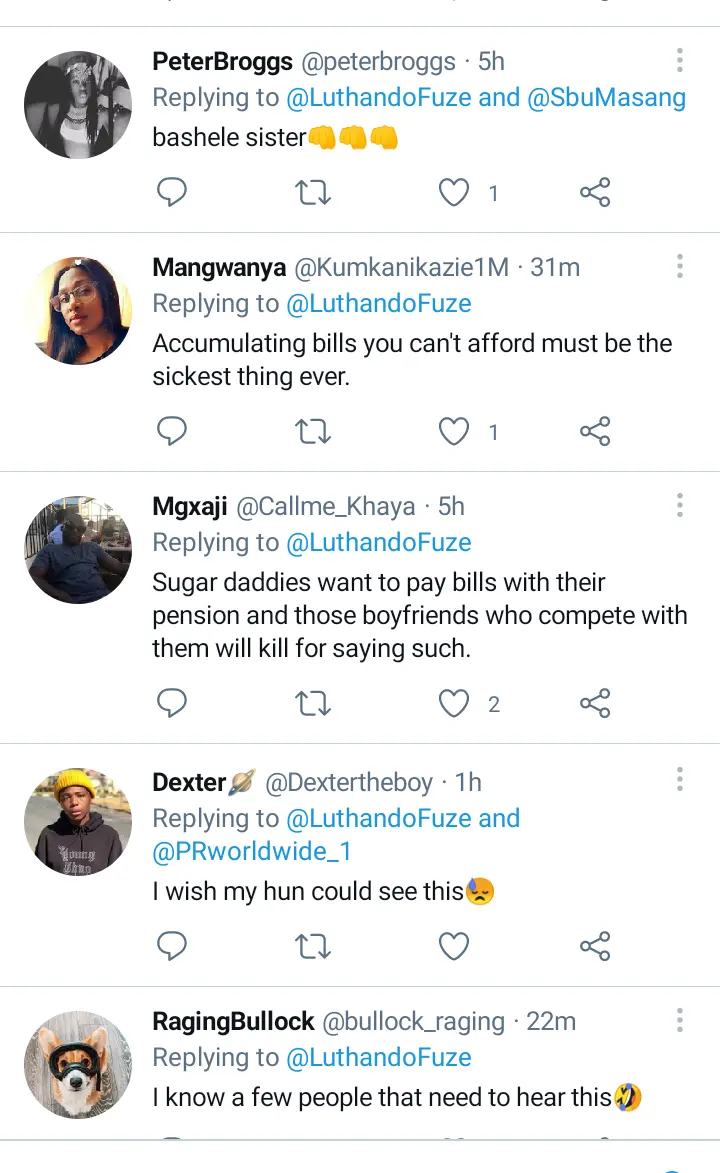
Task: Open more options on Mangwanya's tweet
Action: pyautogui.click(x=679, y=266)
